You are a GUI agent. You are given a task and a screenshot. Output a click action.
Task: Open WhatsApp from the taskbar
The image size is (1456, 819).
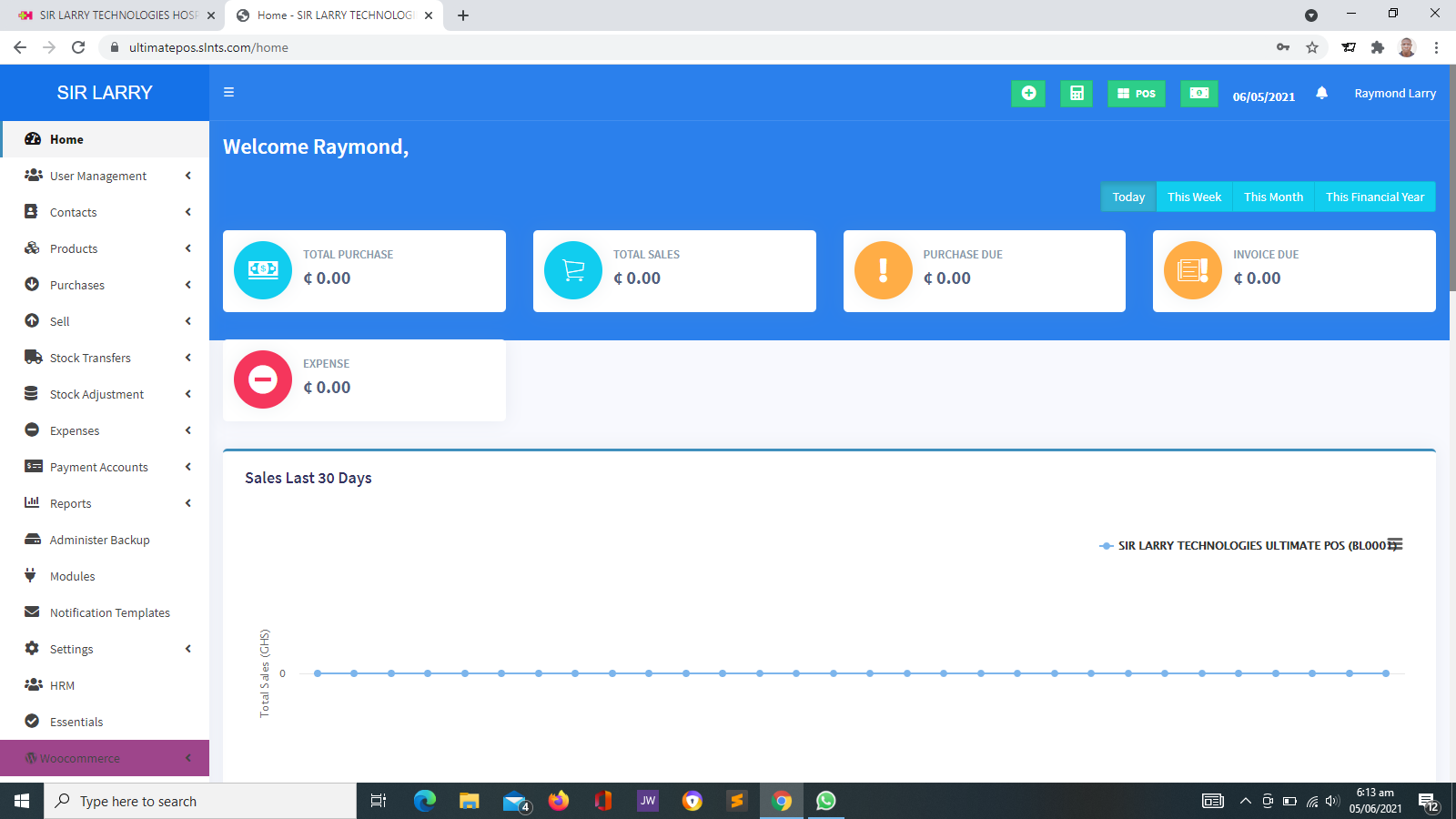pyautogui.click(x=826, y=801)
